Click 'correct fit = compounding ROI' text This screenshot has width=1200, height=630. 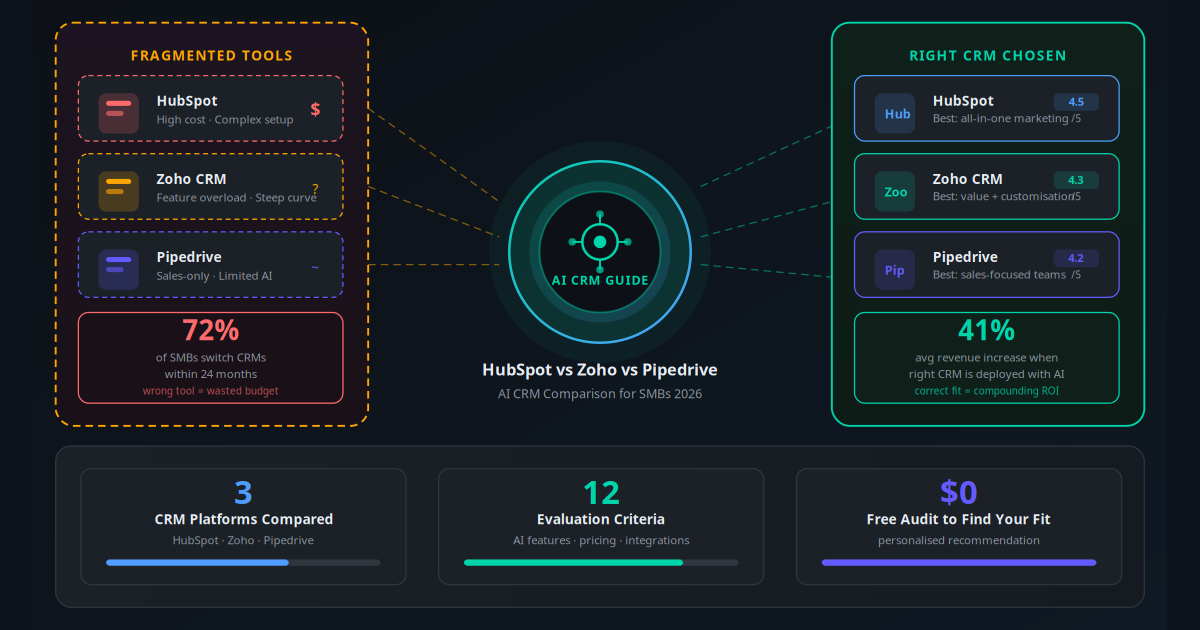(x=986, y=391)
